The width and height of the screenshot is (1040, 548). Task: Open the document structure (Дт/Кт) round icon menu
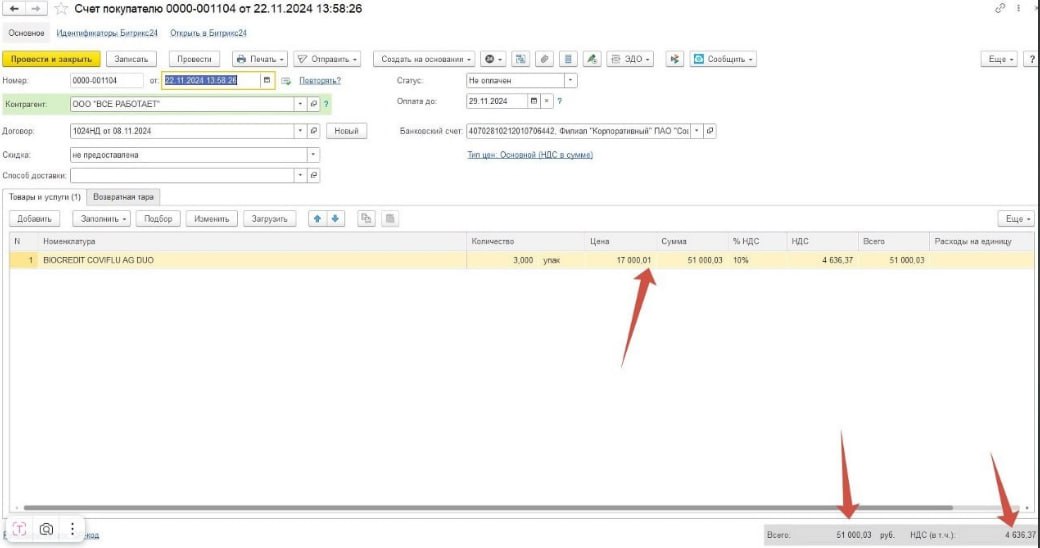[x=493, y=59]
